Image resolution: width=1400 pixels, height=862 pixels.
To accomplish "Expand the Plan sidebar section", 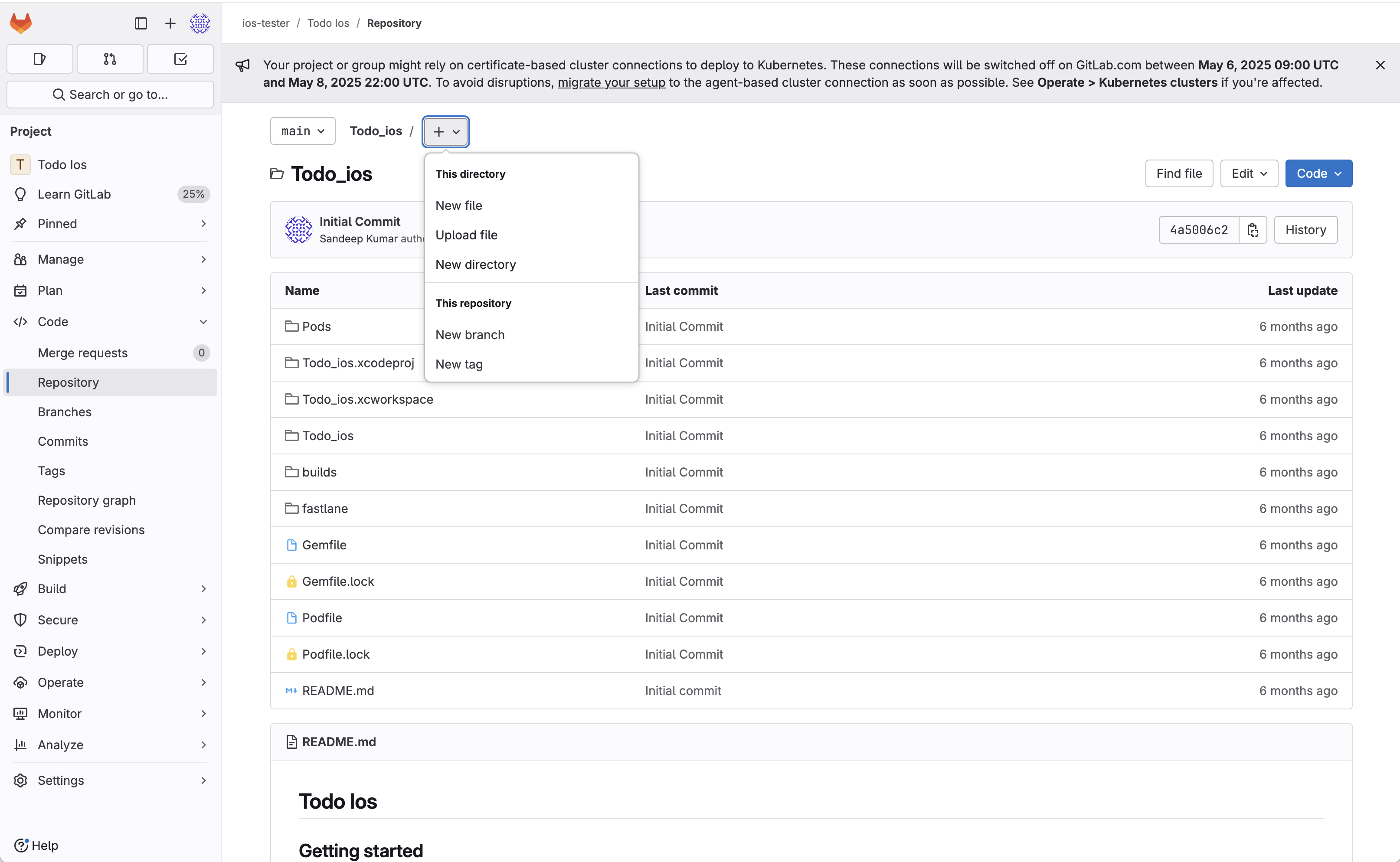I will 110,291.
